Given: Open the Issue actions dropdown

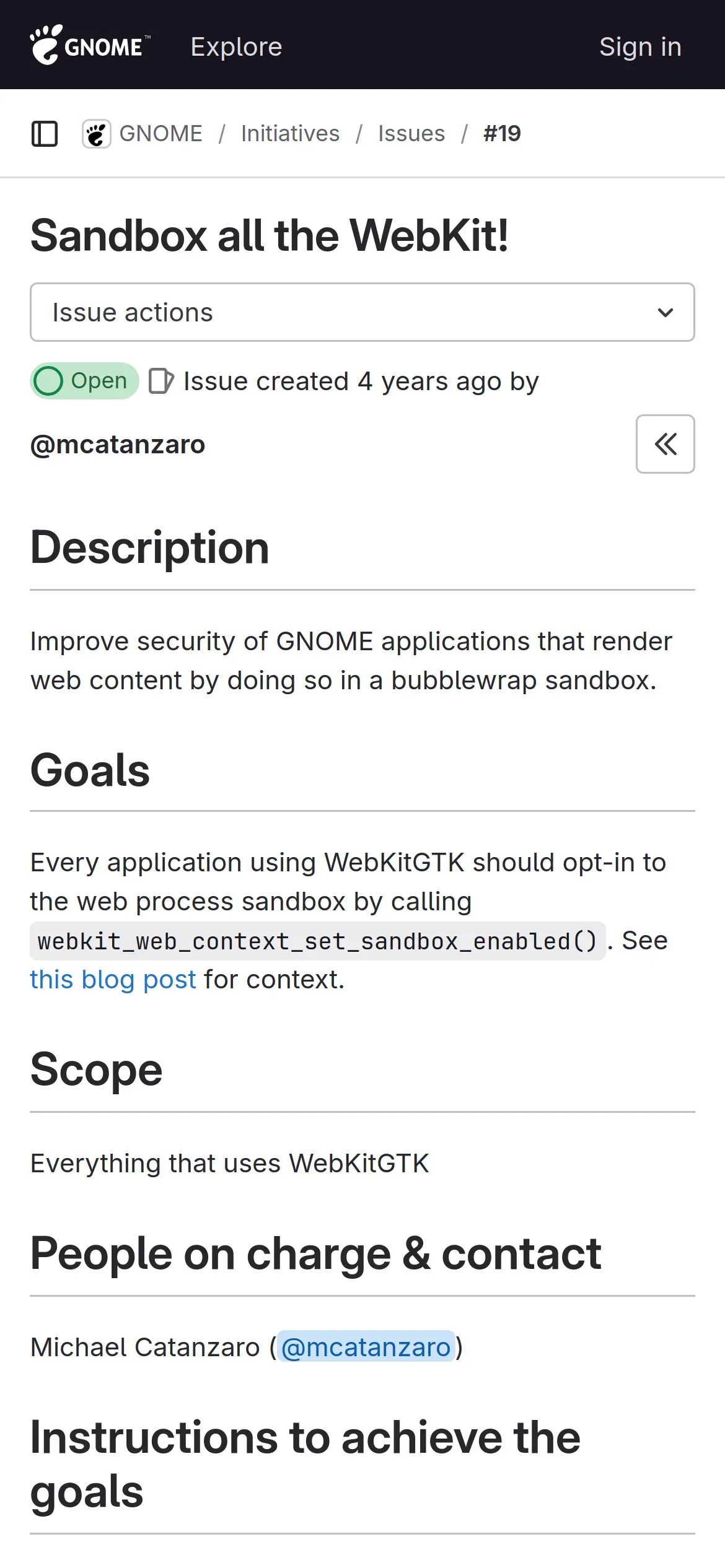Looking at the screenshot, I should coord(362,312).
